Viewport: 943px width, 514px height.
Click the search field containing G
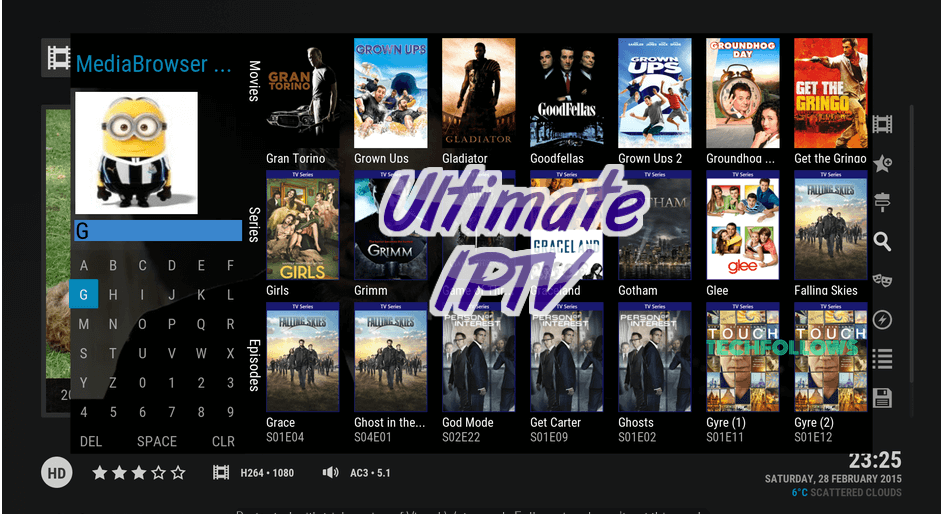[x=158, y=231]
